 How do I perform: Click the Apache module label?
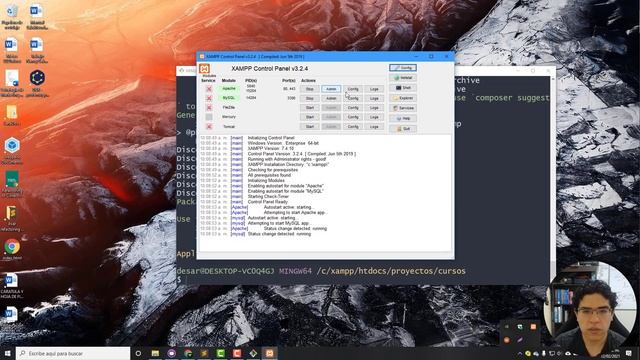pyautogui.click(x=229, y=89)
